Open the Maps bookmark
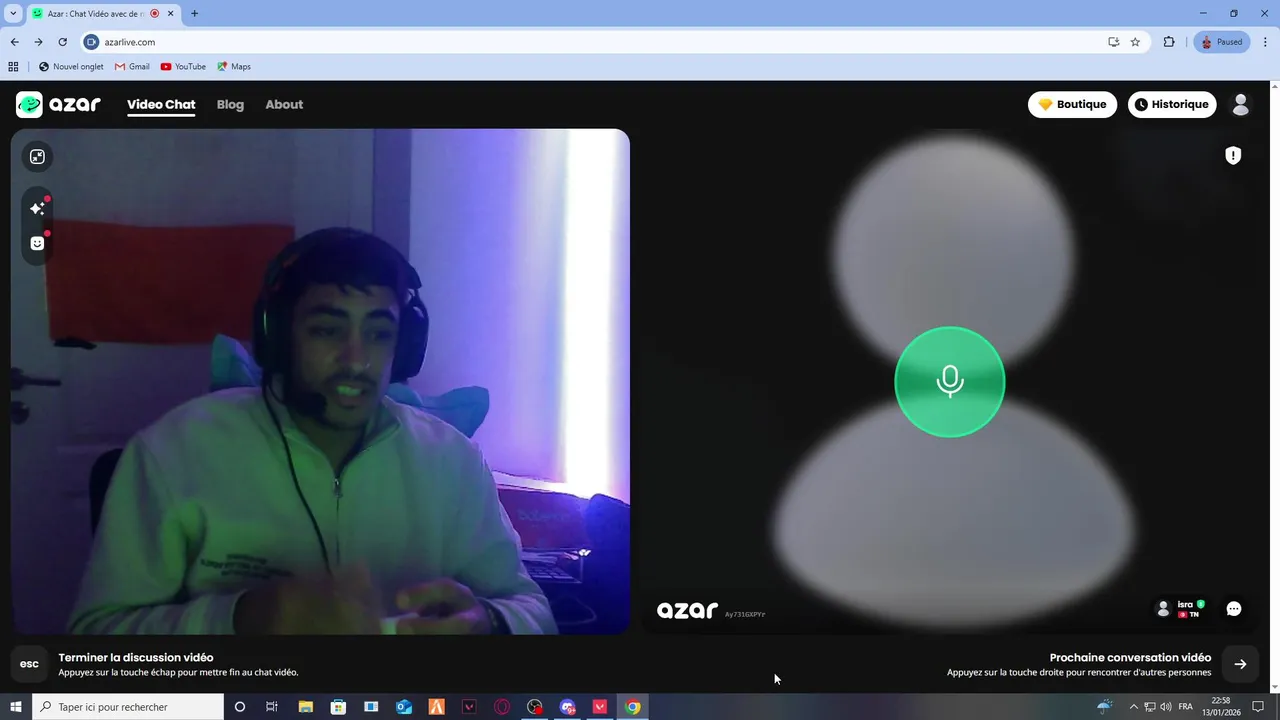 234,67
